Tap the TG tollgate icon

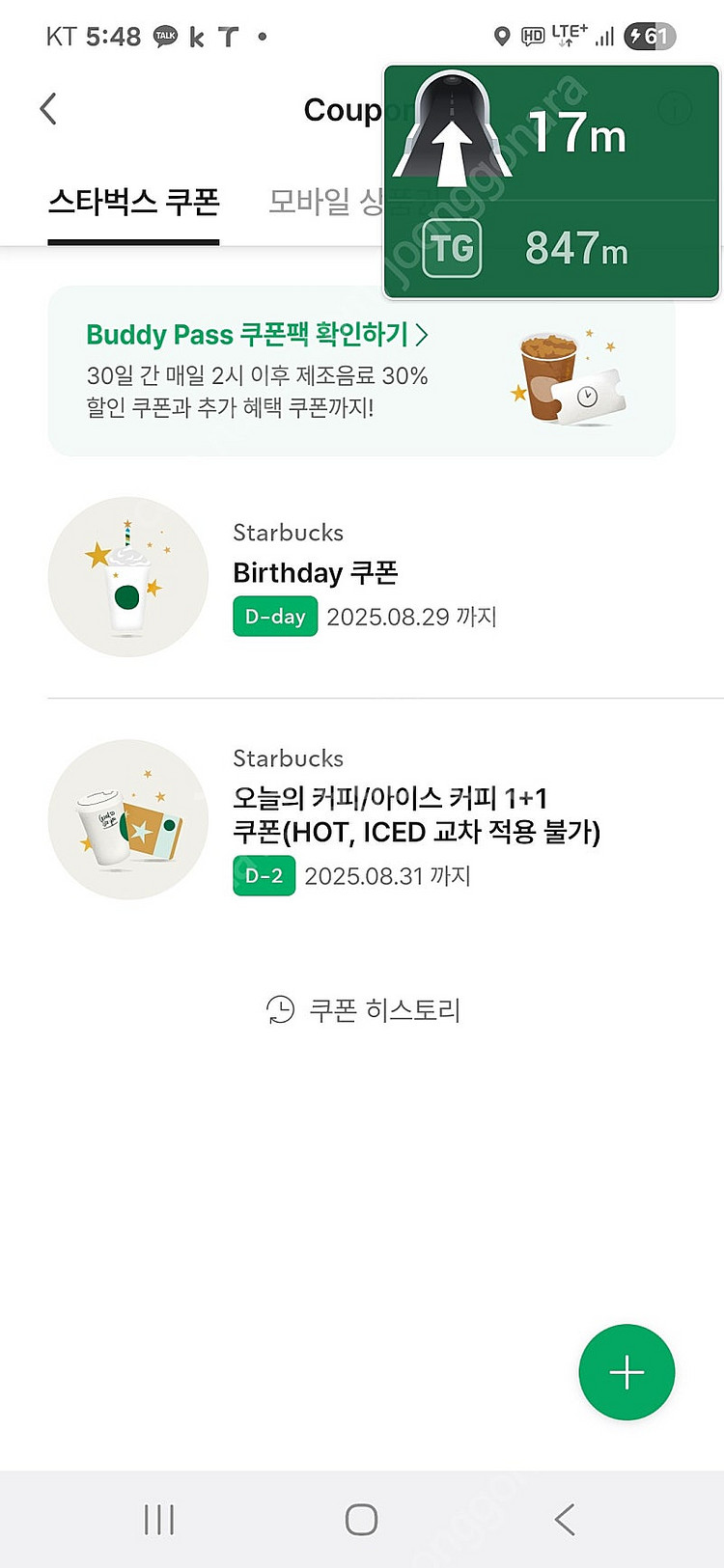point(452,249)
